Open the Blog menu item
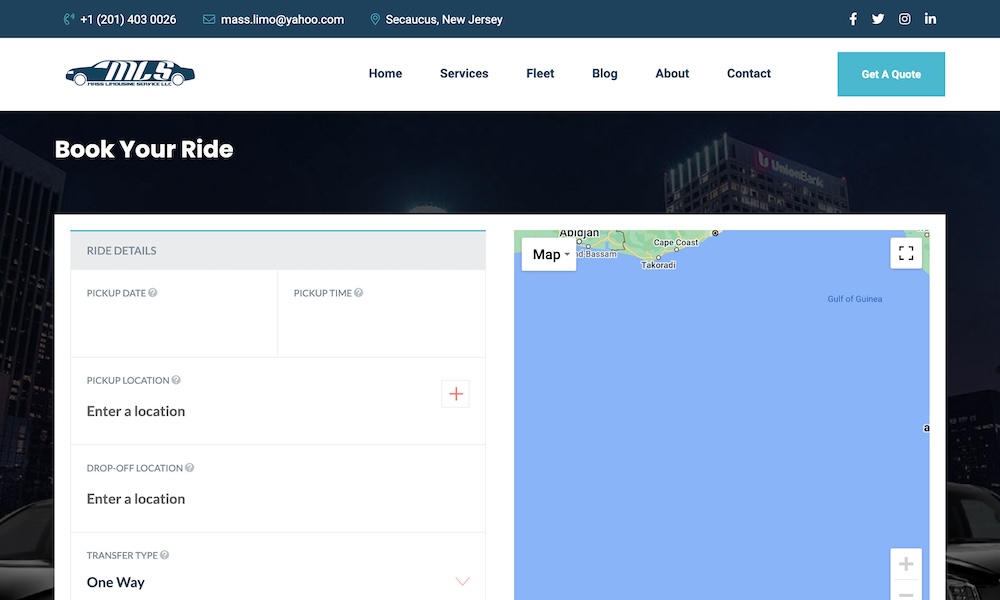This screenshot has height=600, width=1000. 605,73
